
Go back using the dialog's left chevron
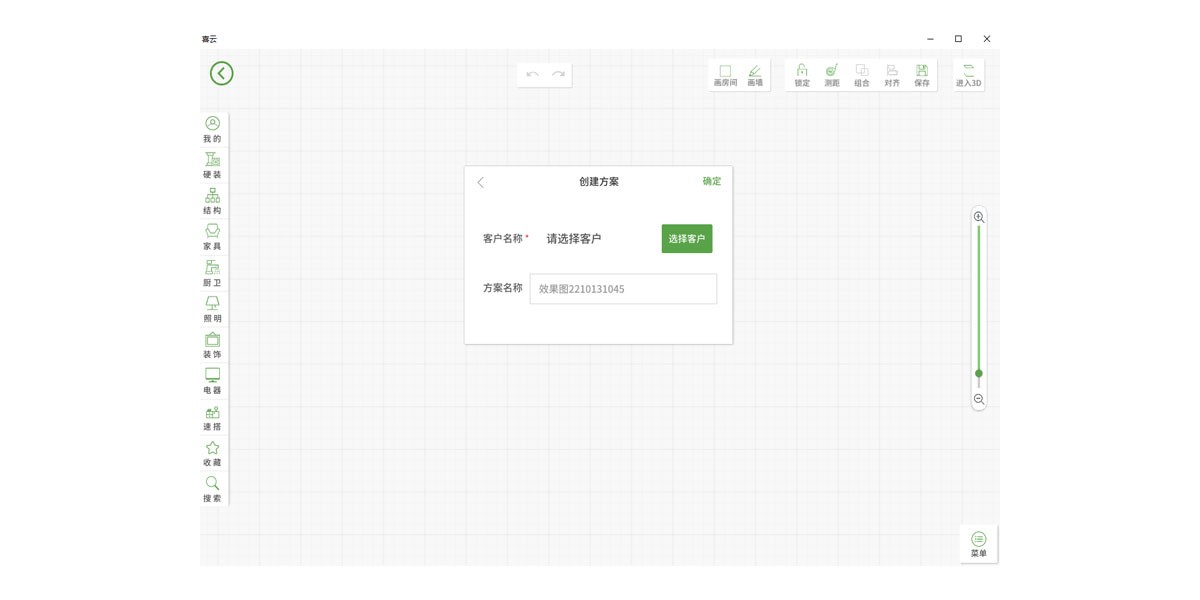481,182
